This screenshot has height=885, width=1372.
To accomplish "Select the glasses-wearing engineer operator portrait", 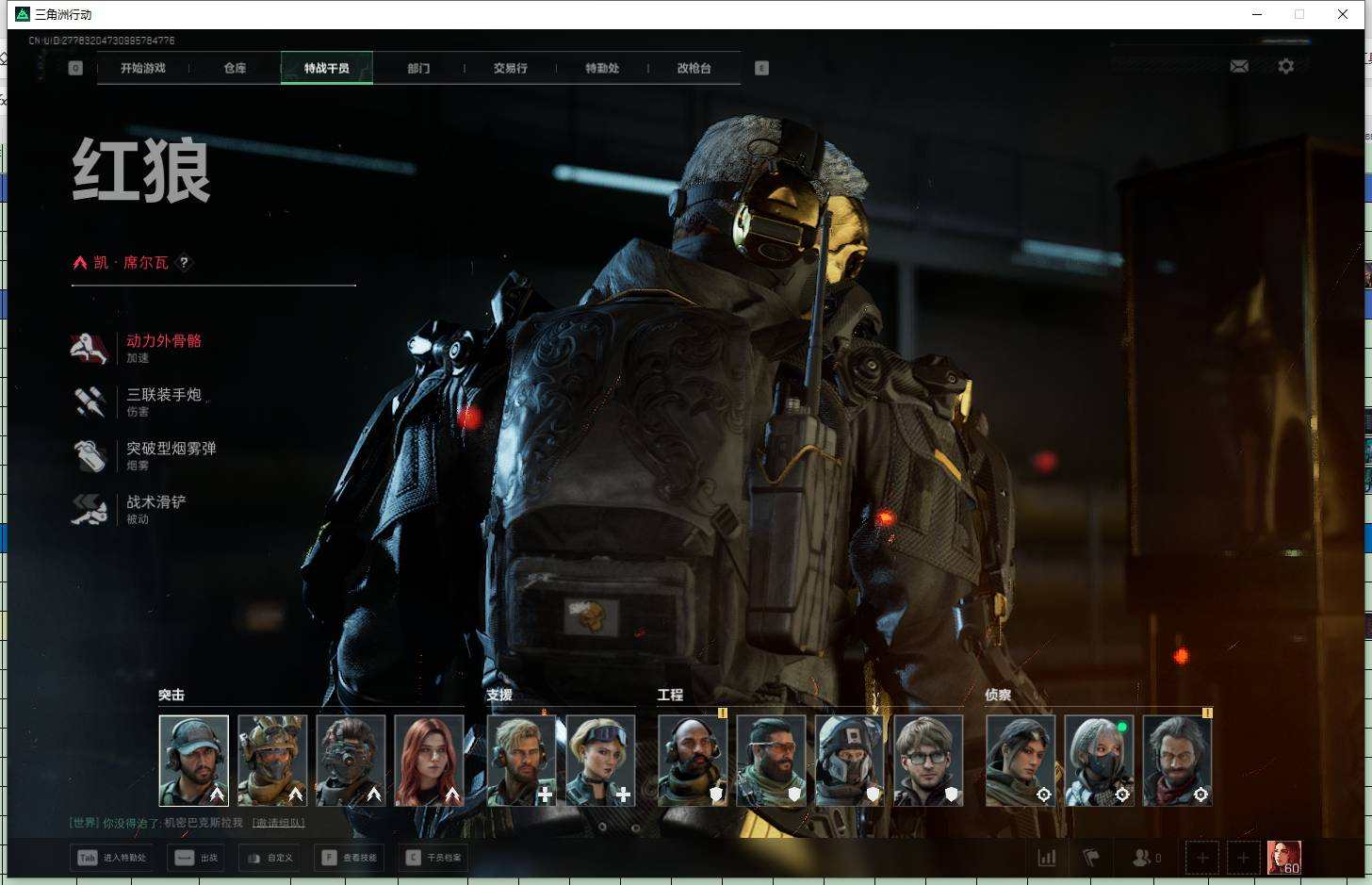I will [x=928, y=760].
